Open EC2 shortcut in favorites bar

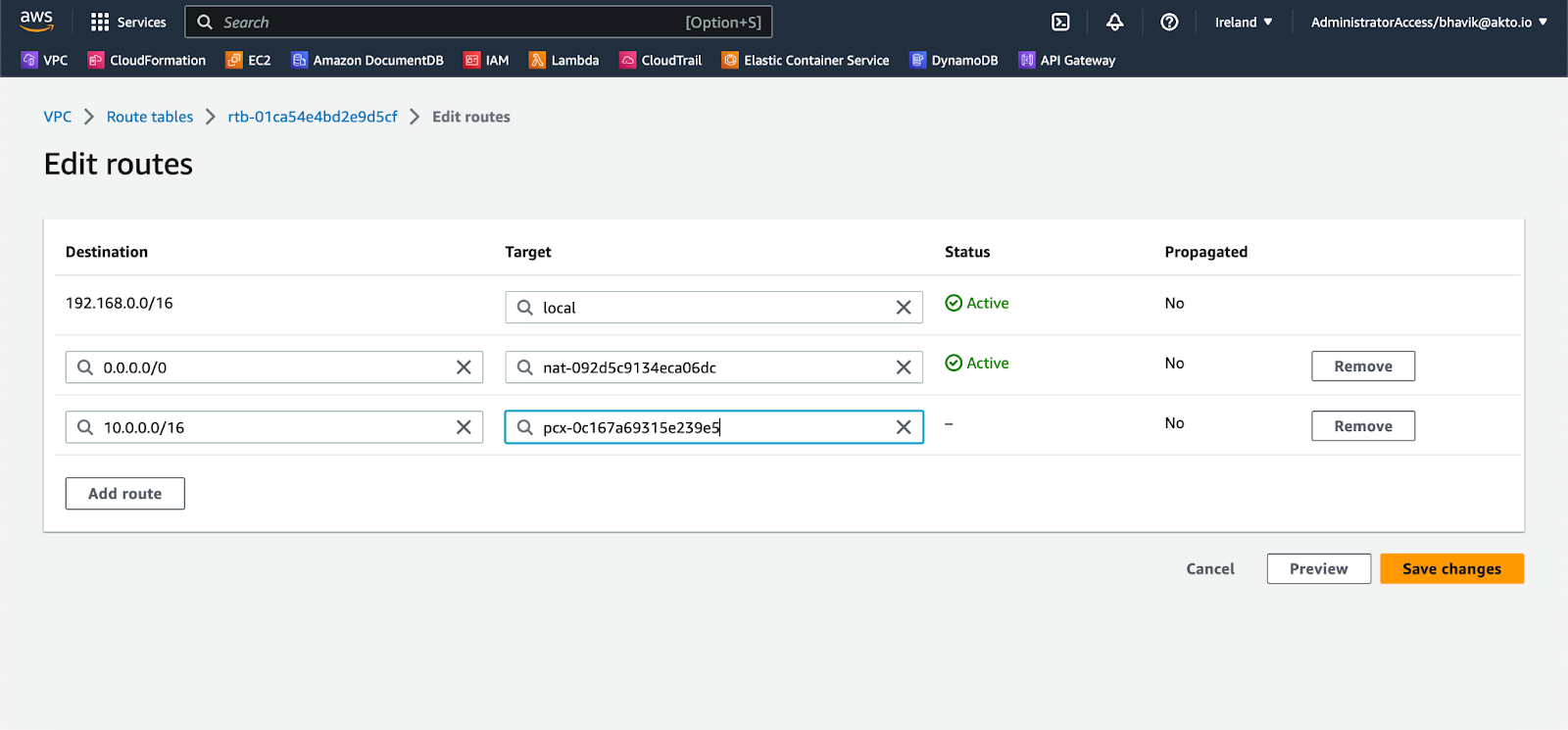248,60
